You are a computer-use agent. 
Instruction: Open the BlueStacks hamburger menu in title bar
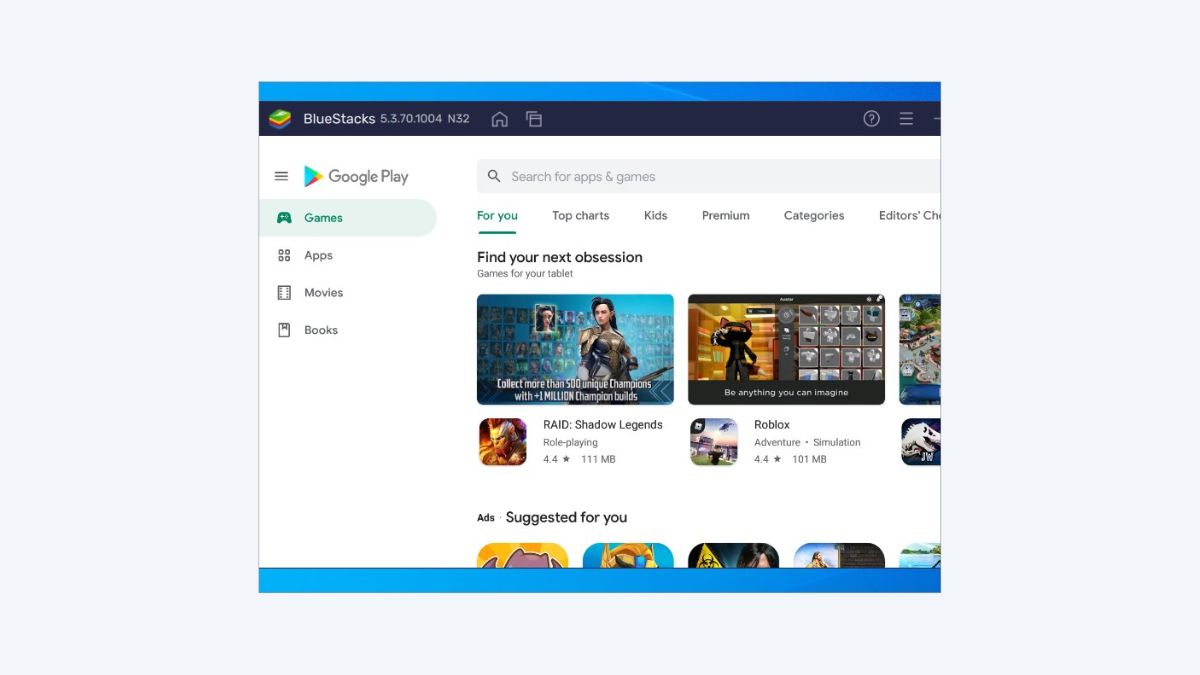point(906,118)
